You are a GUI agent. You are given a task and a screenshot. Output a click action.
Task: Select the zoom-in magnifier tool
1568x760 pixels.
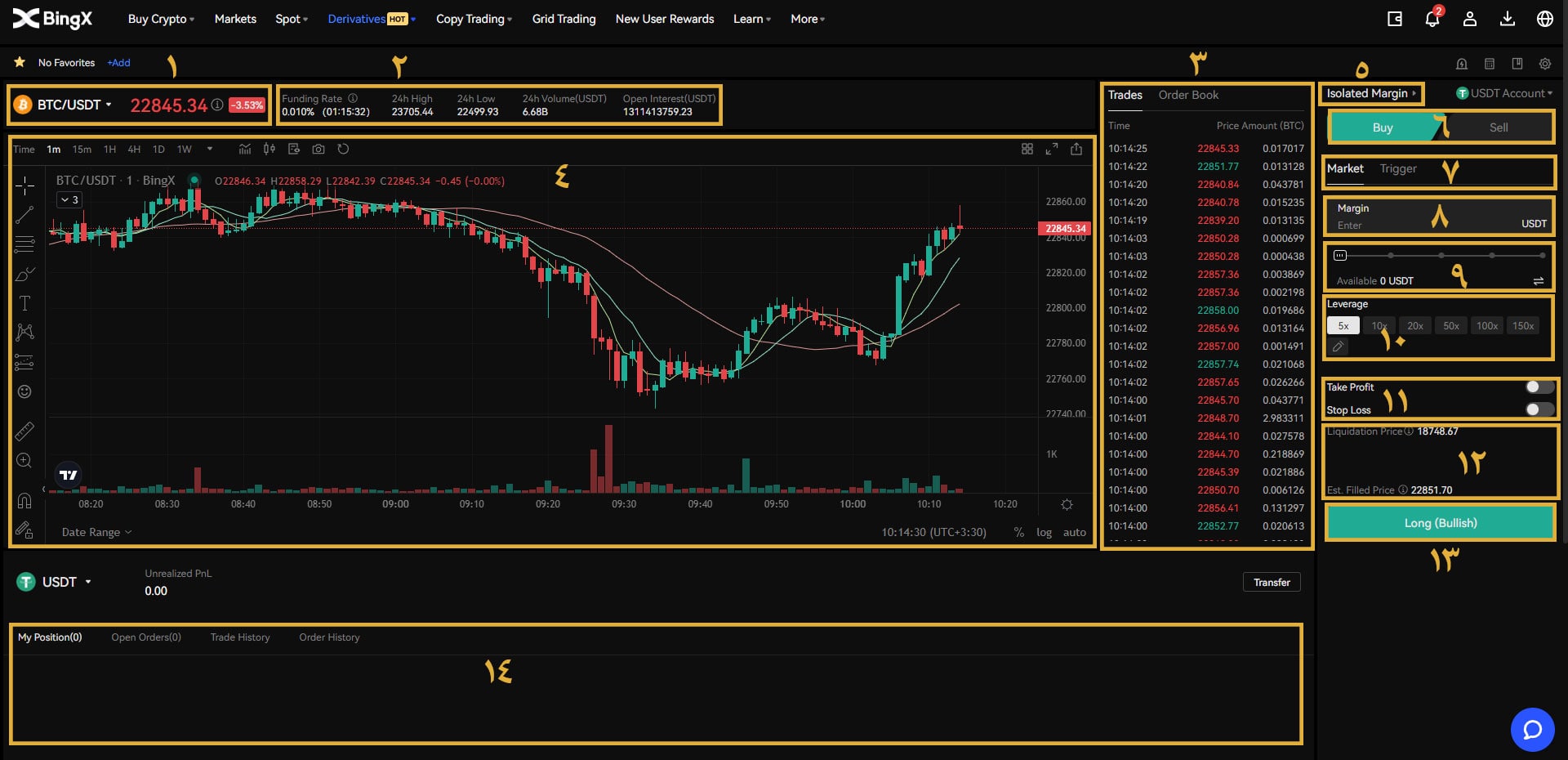pos(24,461)
